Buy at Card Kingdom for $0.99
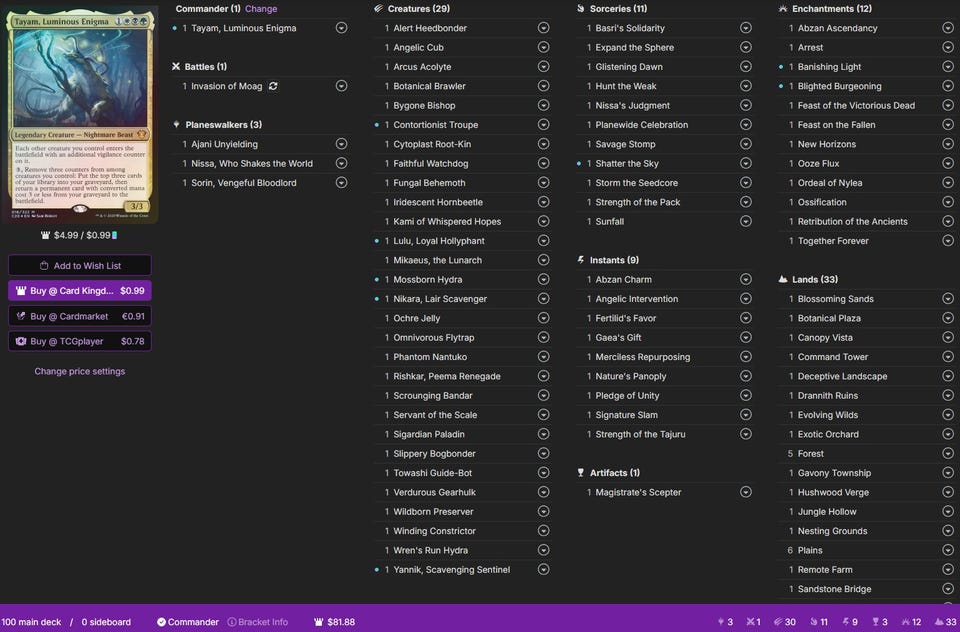The width and height of the screenshot is (960, 632). coord(80,290)
